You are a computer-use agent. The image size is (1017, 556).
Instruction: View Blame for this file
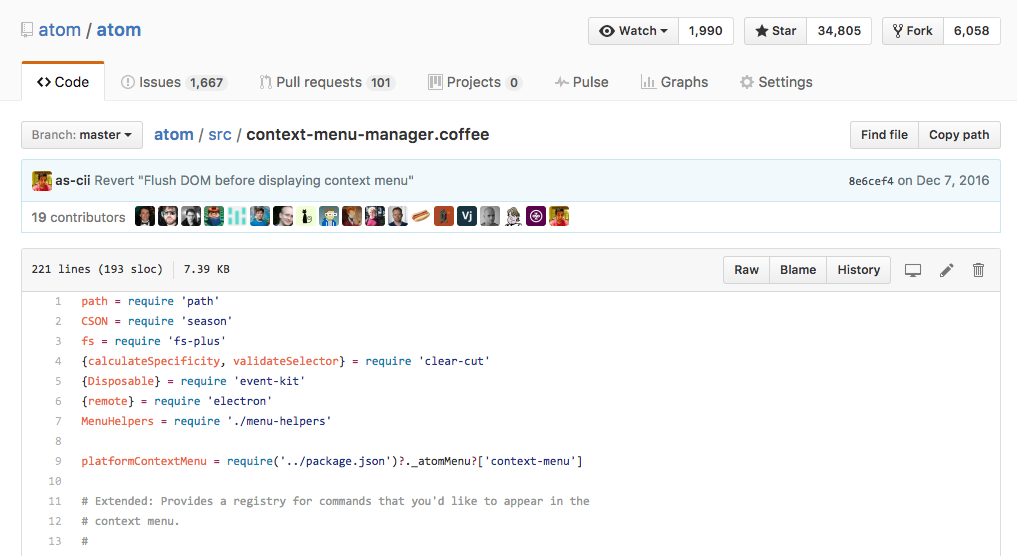(x=797, y=270)
